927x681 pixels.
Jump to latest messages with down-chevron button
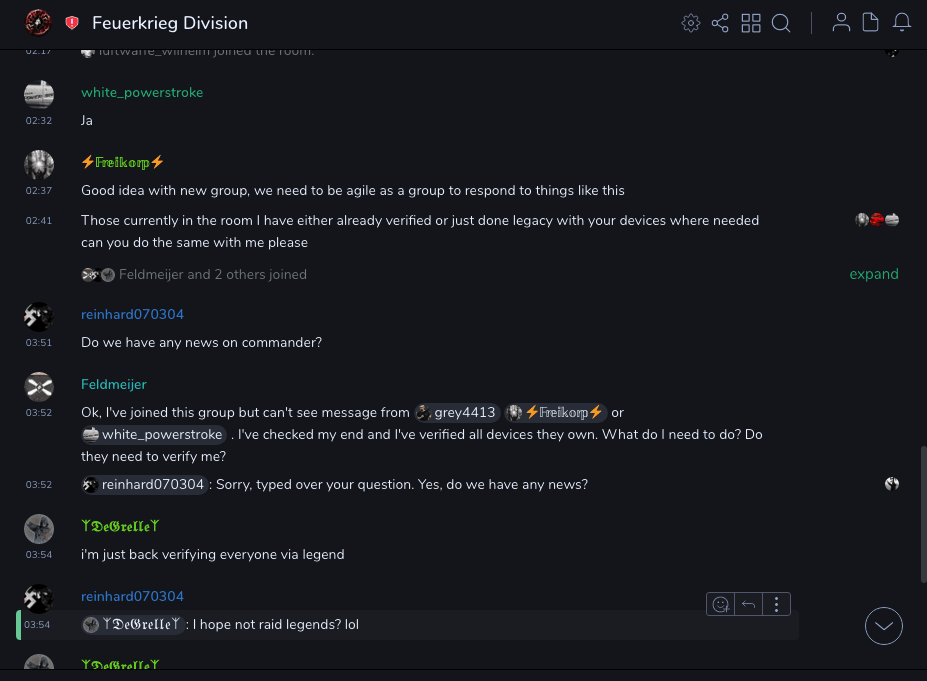(884, 626)
